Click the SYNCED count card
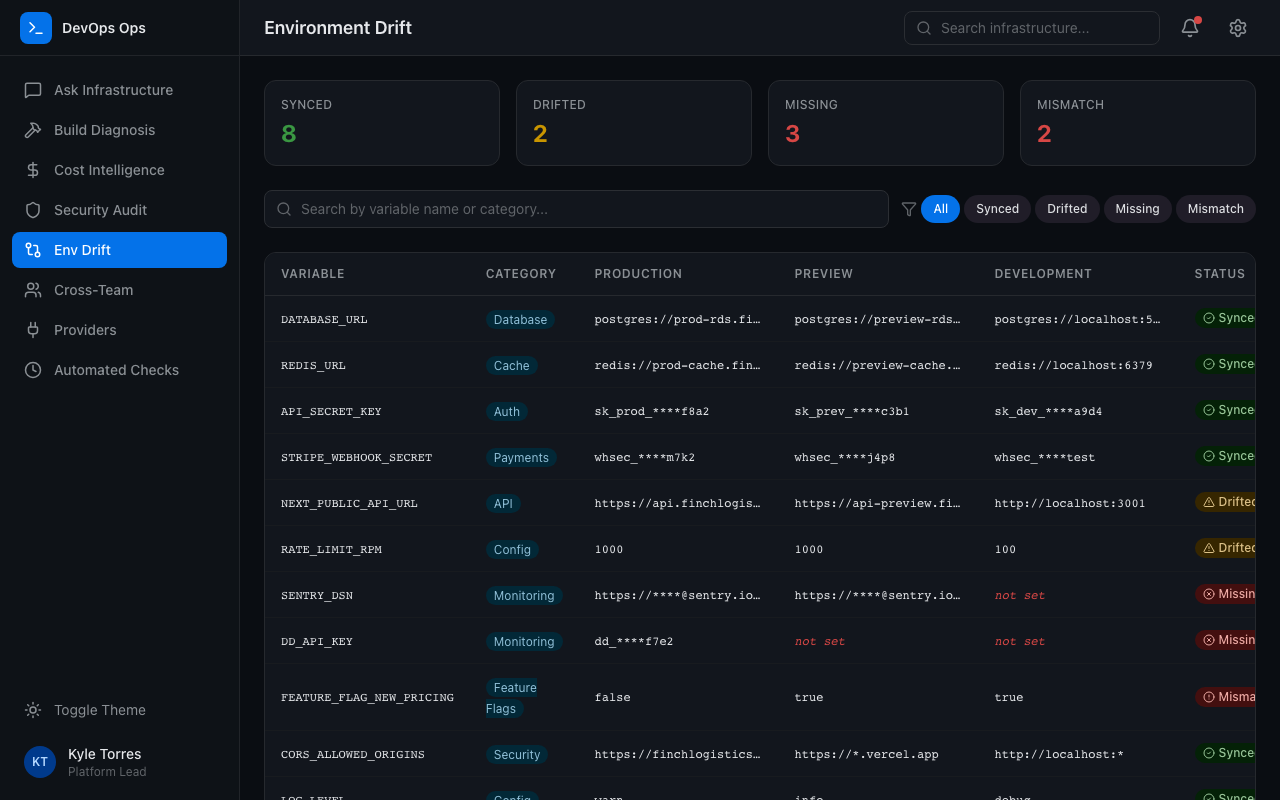 point(382,122)
